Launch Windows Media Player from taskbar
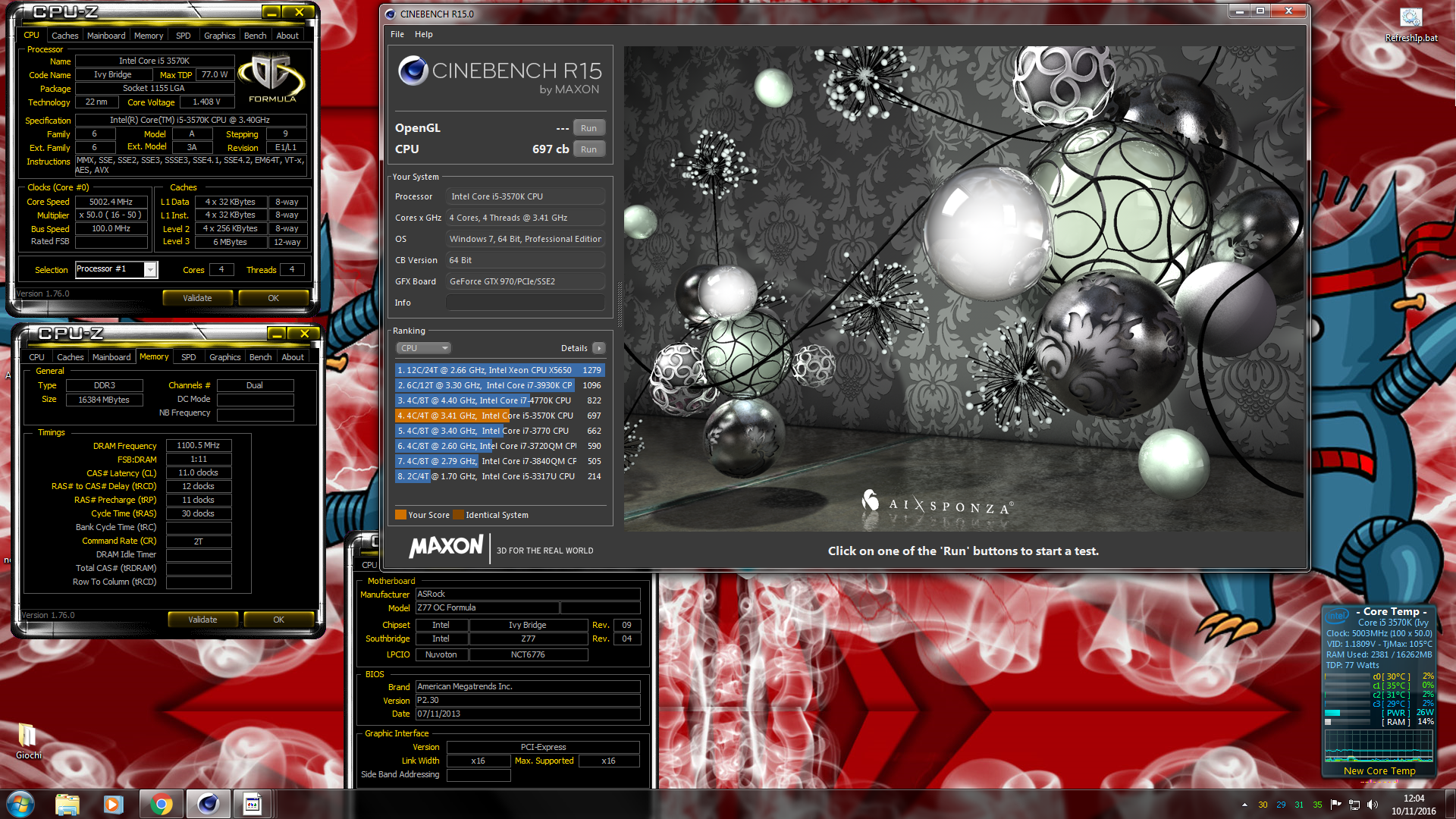Screen dimensions: 1456x819 [114, 804]
